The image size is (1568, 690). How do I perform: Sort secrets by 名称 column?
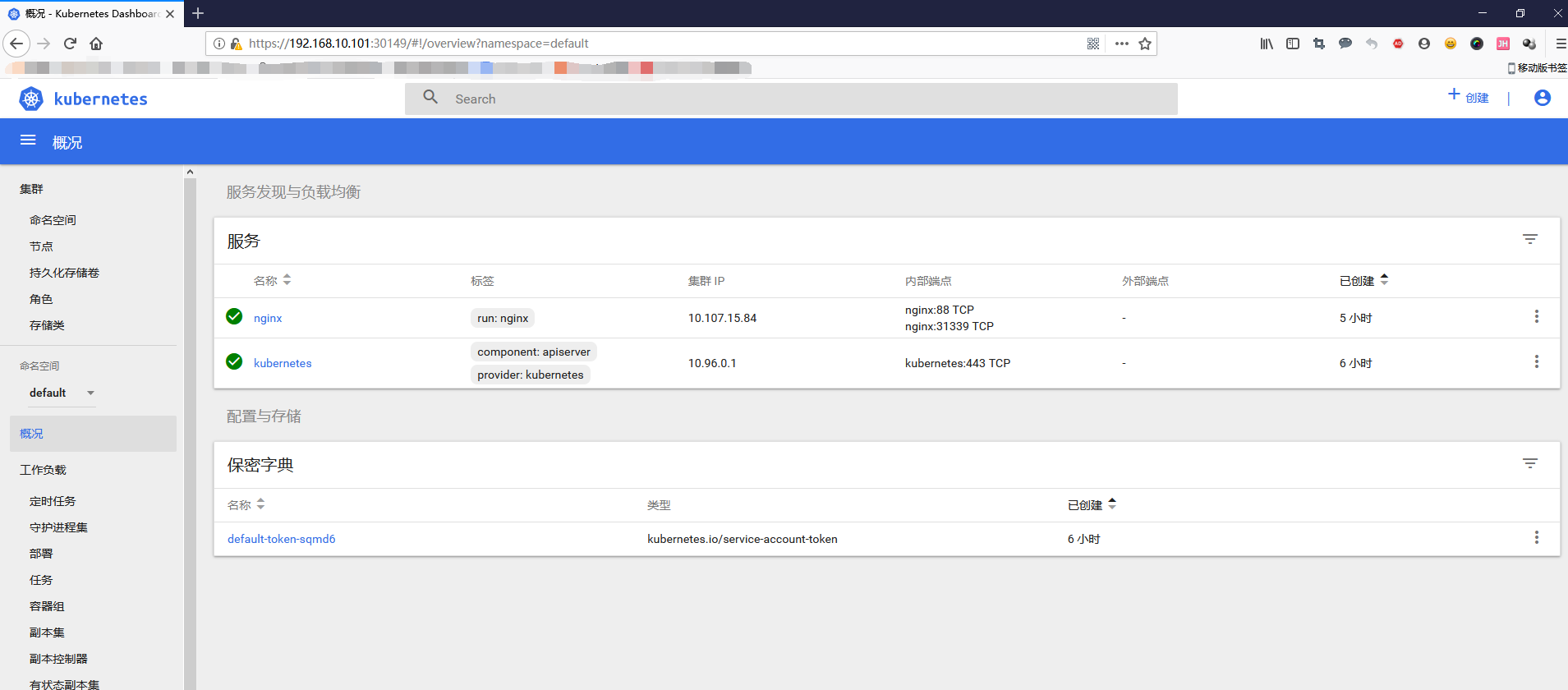[246, 505]
